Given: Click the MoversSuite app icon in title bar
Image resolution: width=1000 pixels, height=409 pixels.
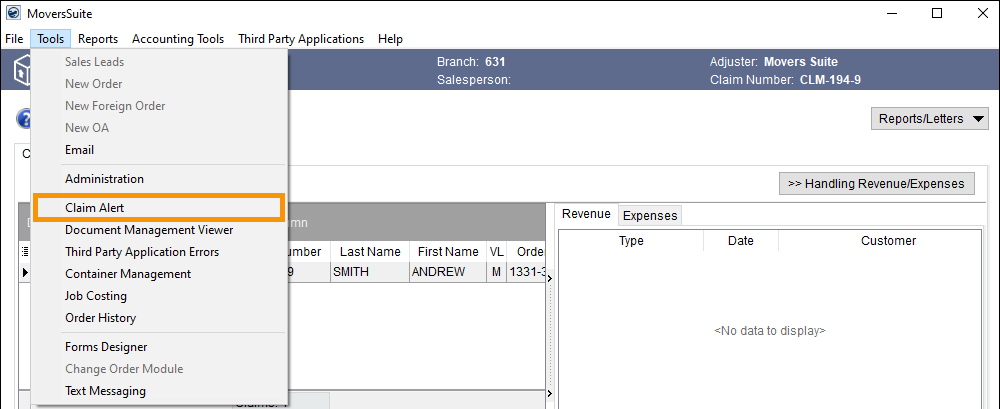Looking at the screenshot, I should coord(12,13).
